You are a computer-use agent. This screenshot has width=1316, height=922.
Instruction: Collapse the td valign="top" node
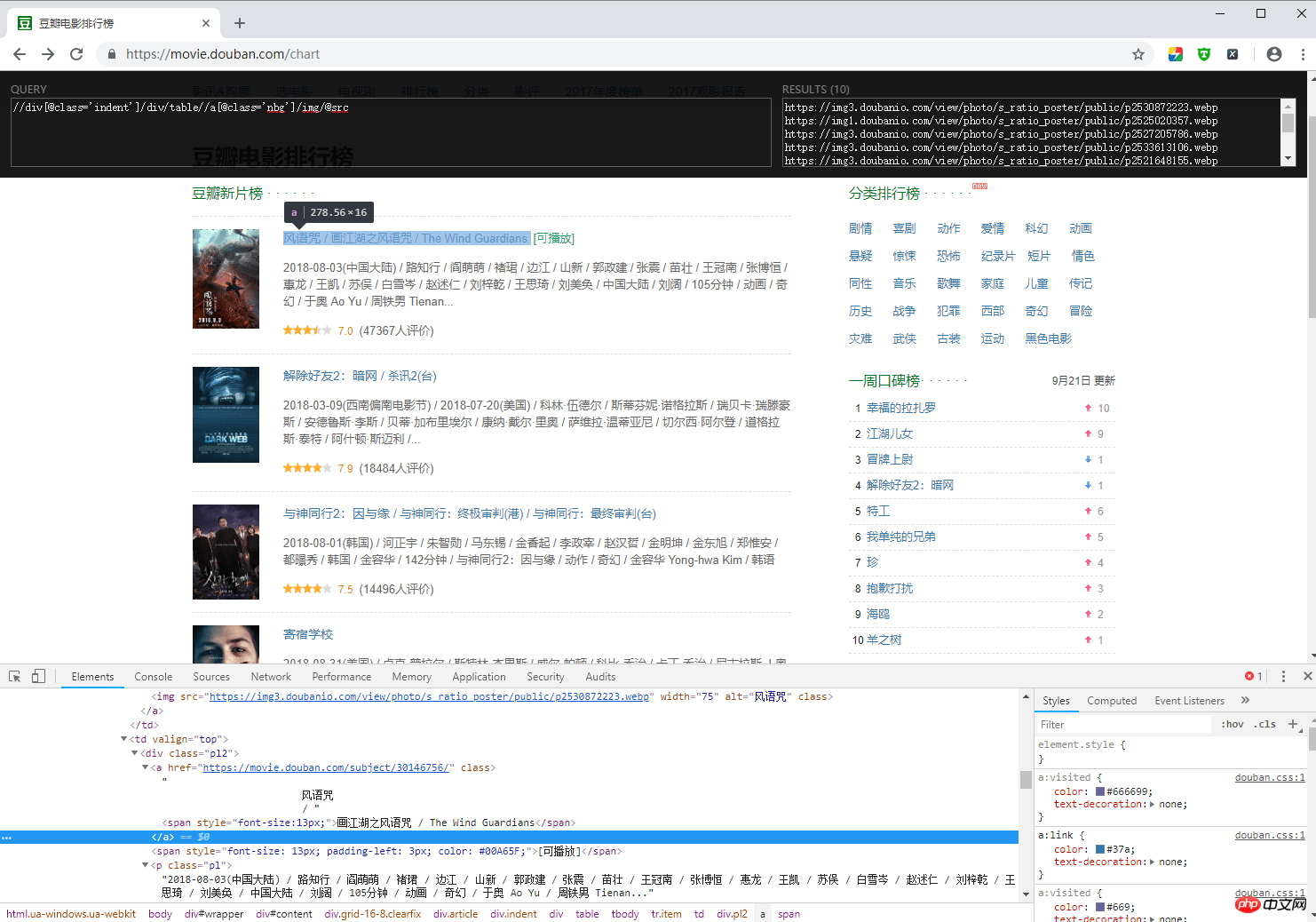(x=124, y=739)
